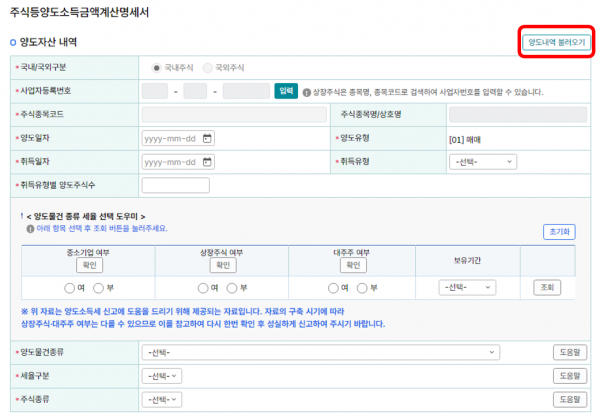Click the 취득유형별 양도주식수 input field
The image size is (600, 418).
pyautogui.click(x=176, y=185)
